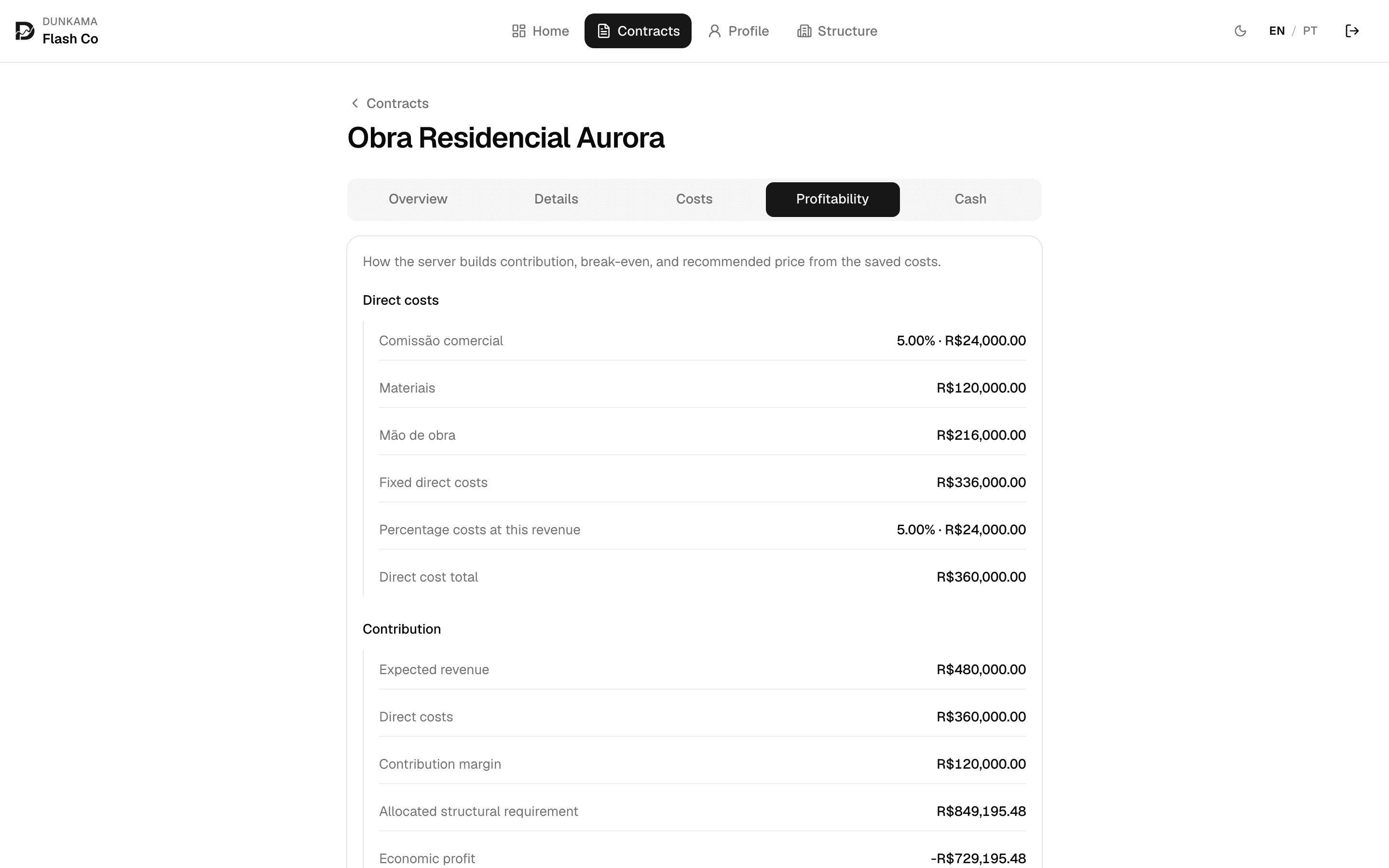Click the Fixed direct costs label
This screenshot has height=868, width=1389.
[434, 482]
